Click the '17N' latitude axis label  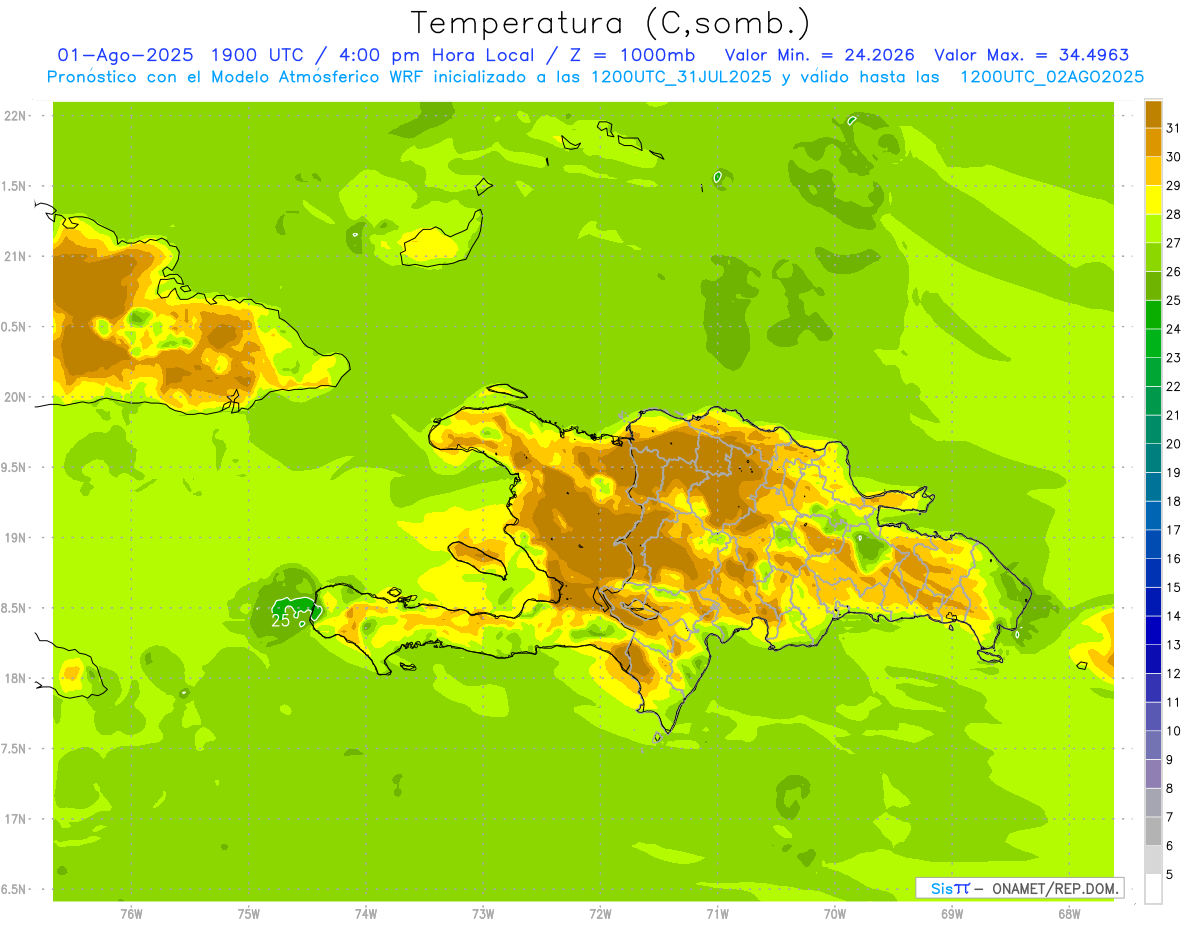click(14, 819)
